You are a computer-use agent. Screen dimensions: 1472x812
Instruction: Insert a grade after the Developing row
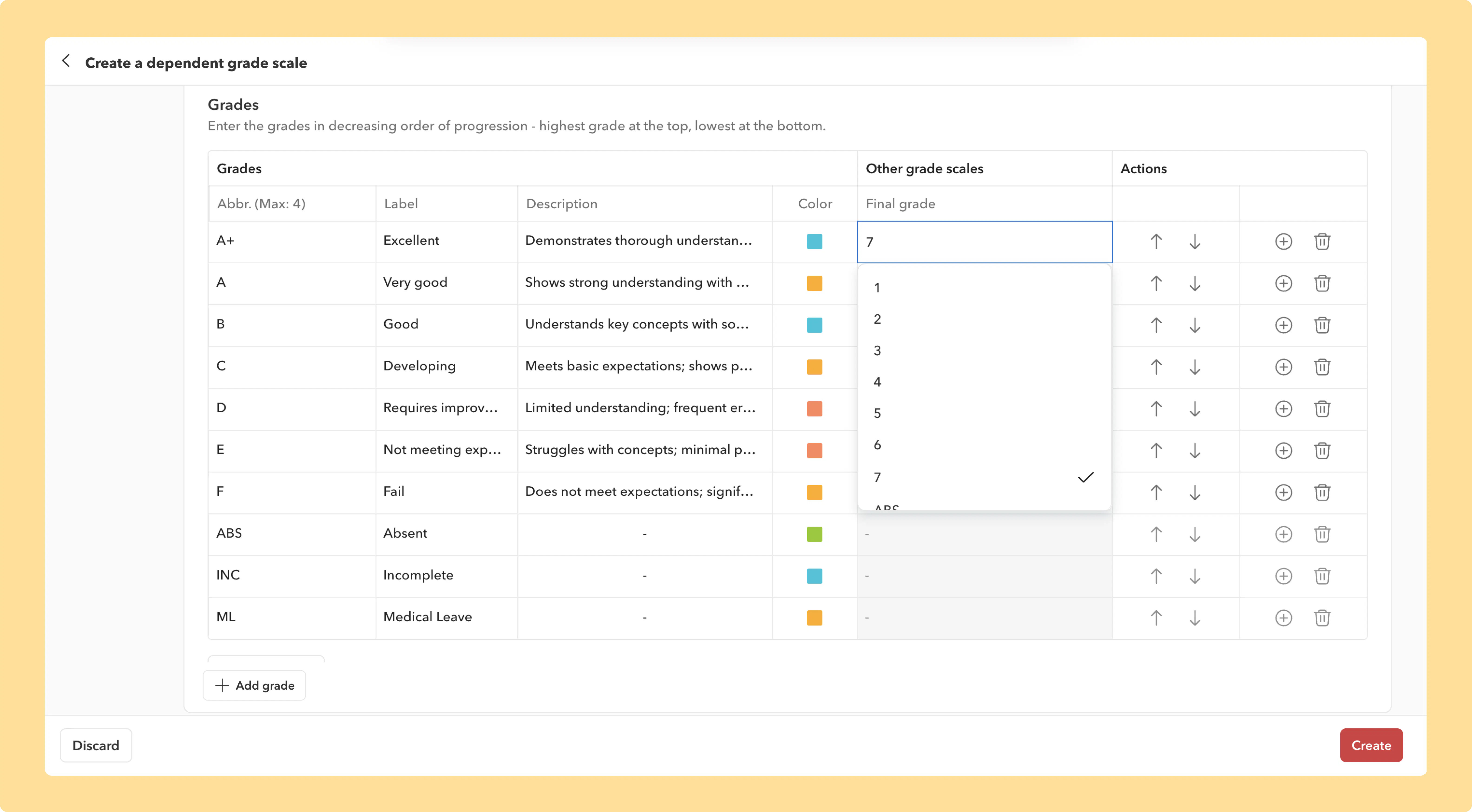(x=1283, y=367)
